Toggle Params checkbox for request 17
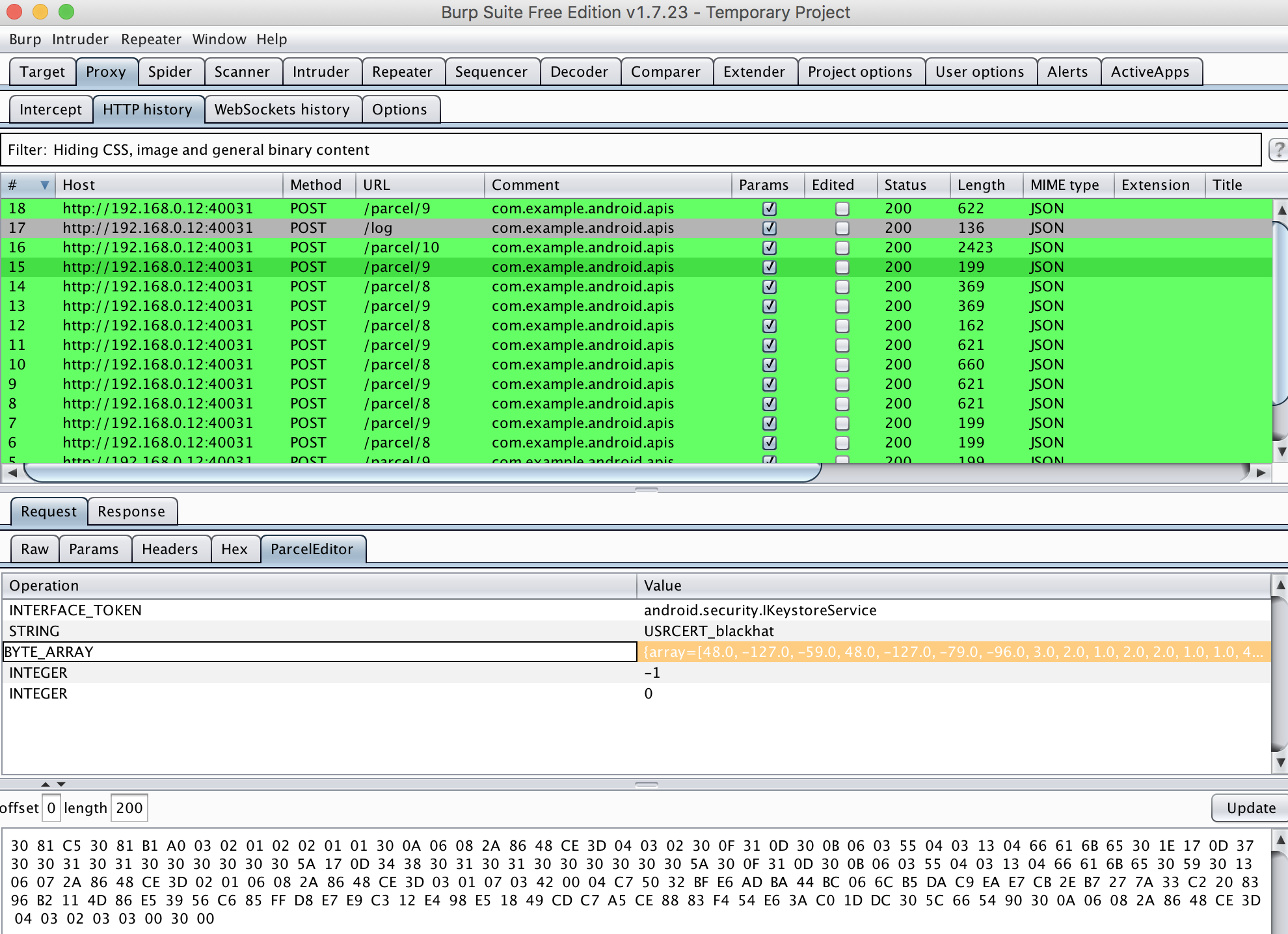Screen dimensions: 1288x934 (x=770, y=228)
